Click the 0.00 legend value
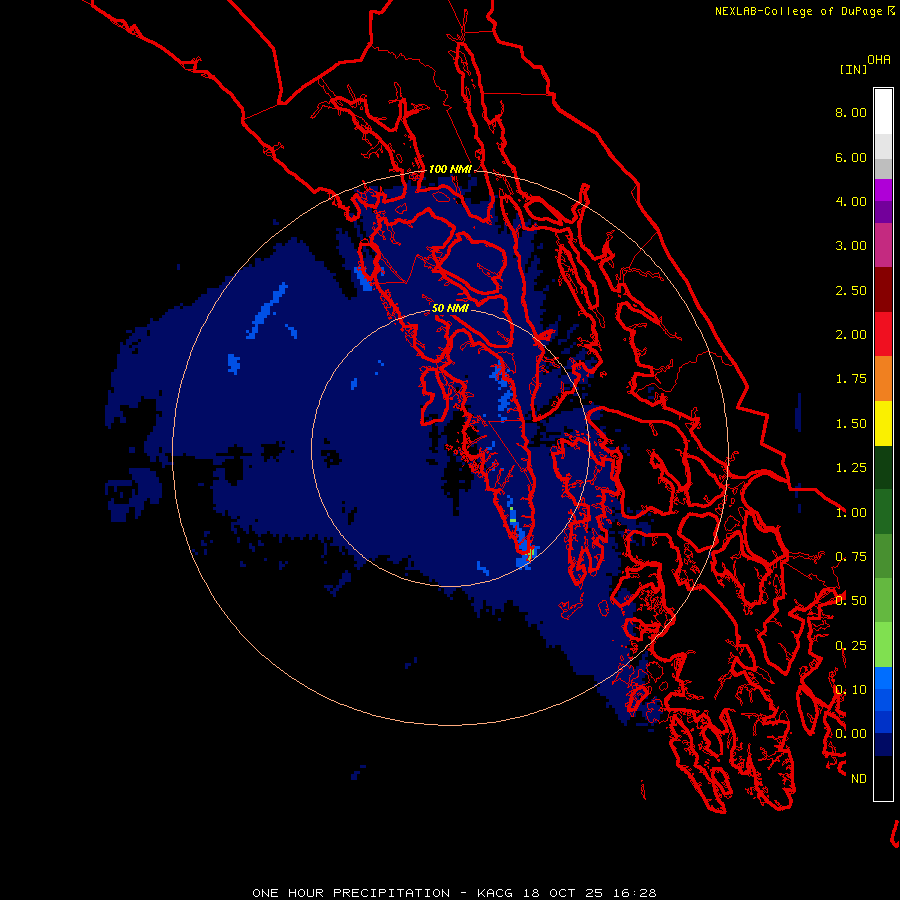This screenshot has width=900, height=900. click(851, 734)
